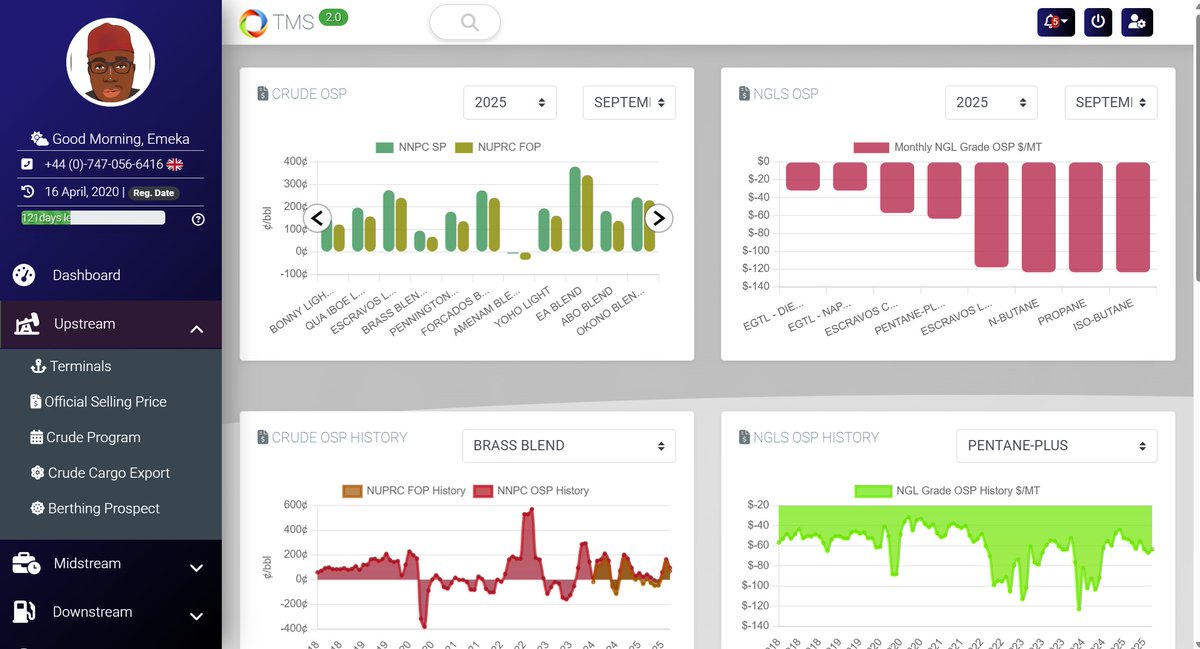This screenshot has width=1200, height=649.
Task: Open the NGLS OSP year dropdown
Action: (x=991, y=102)
